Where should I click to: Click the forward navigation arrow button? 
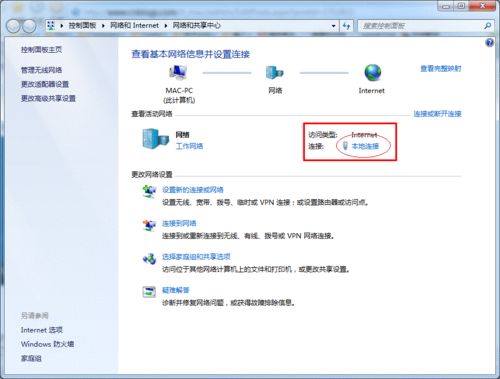click(29, 26)
